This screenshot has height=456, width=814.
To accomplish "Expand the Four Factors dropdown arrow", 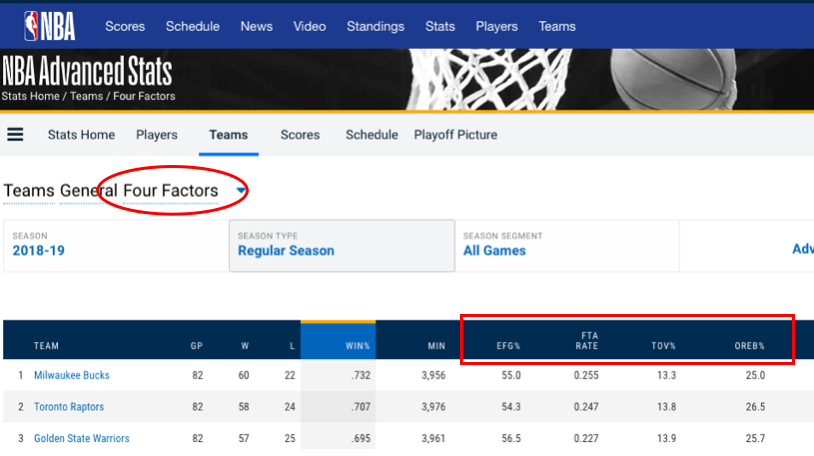I will (241, 190).
